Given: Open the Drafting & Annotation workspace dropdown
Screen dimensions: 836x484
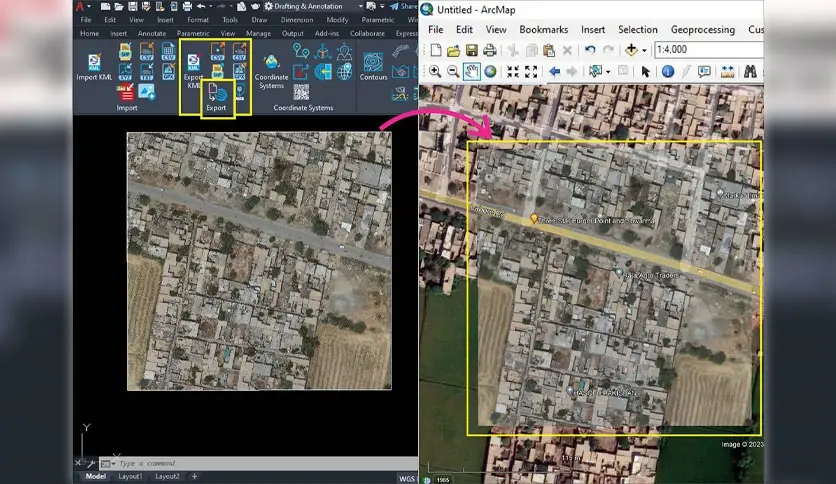Looking at the screenshot, I should [x=309, y=6].
